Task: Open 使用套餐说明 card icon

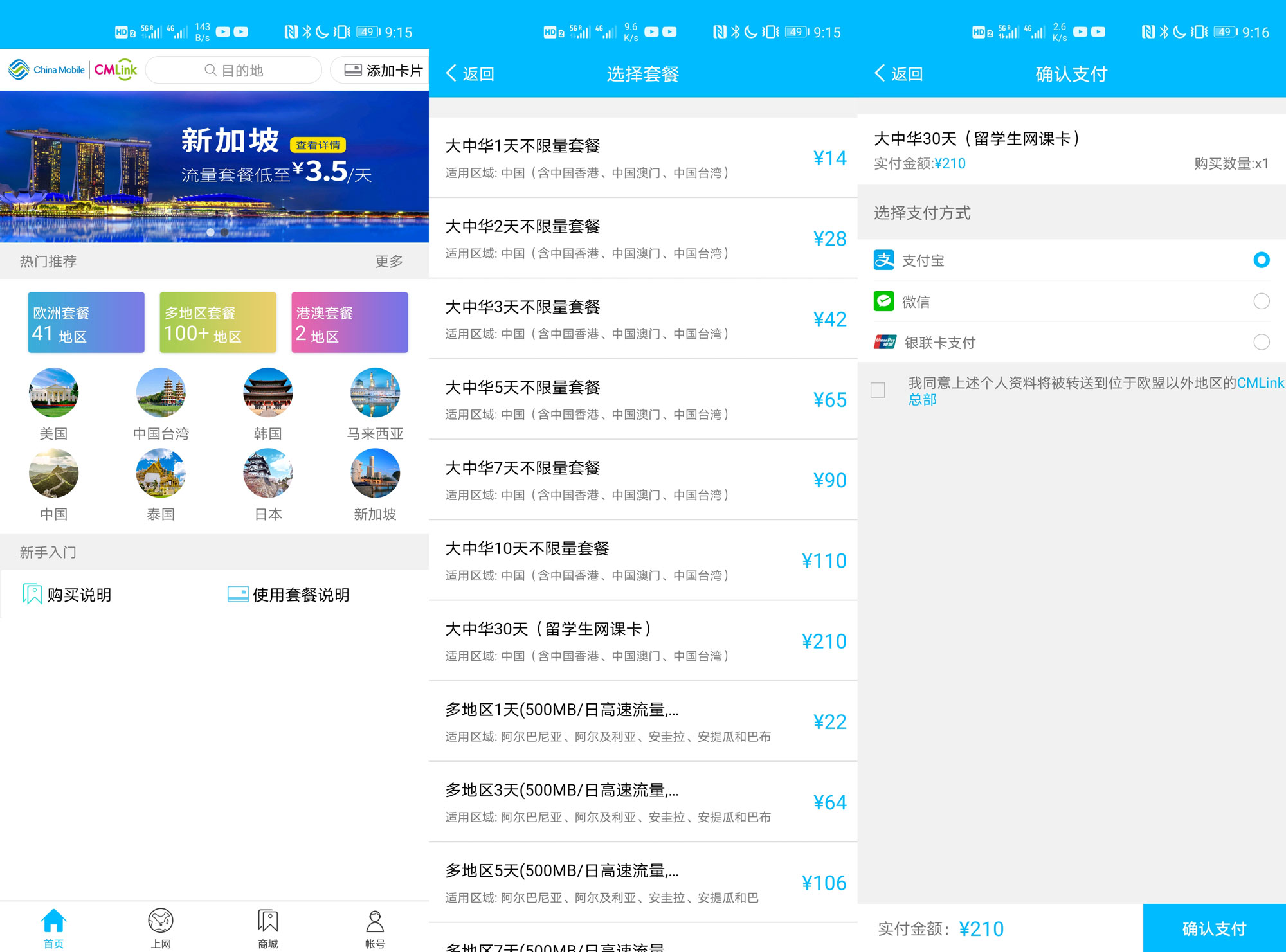Action: (x=238, y=594)
